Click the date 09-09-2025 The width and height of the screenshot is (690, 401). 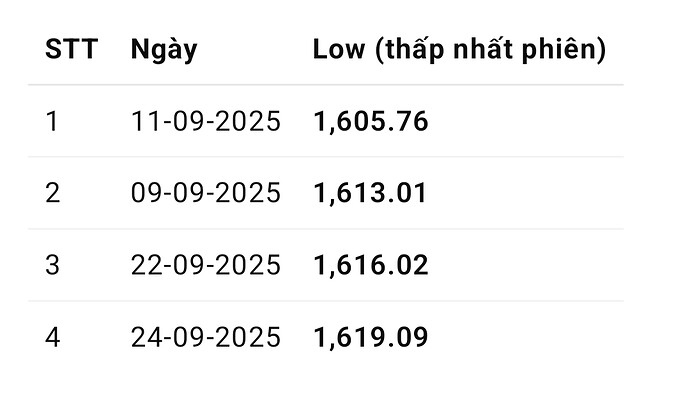tap(206, 193)
